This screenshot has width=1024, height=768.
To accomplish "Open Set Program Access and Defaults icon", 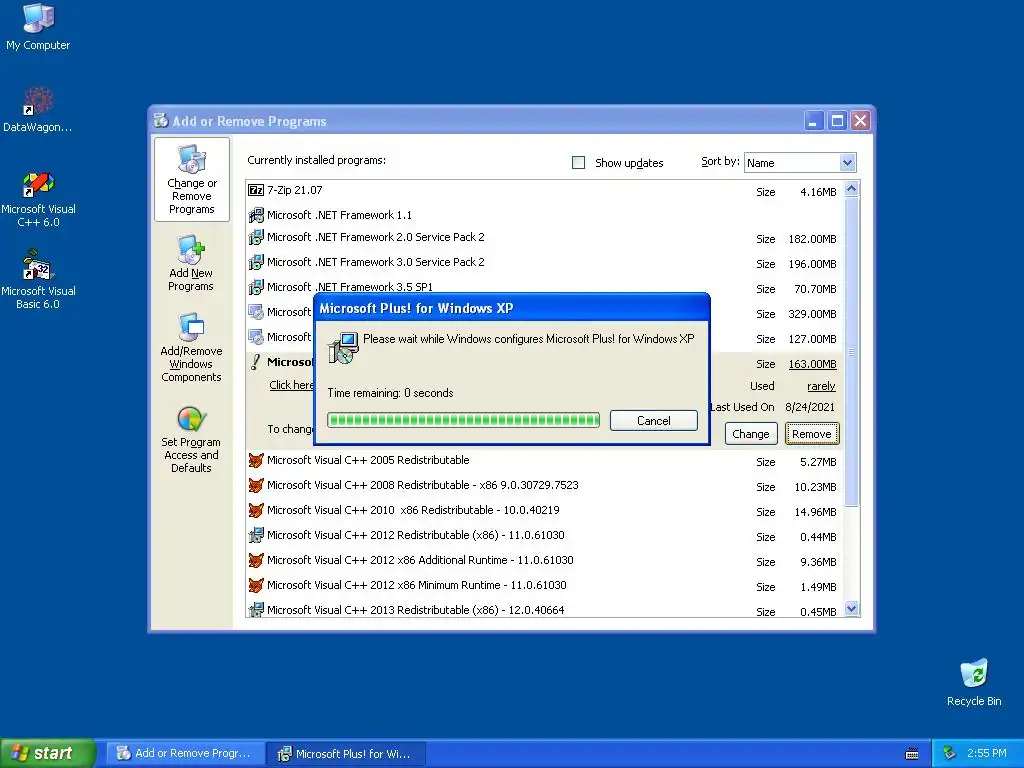I will [x=191, y=439].
